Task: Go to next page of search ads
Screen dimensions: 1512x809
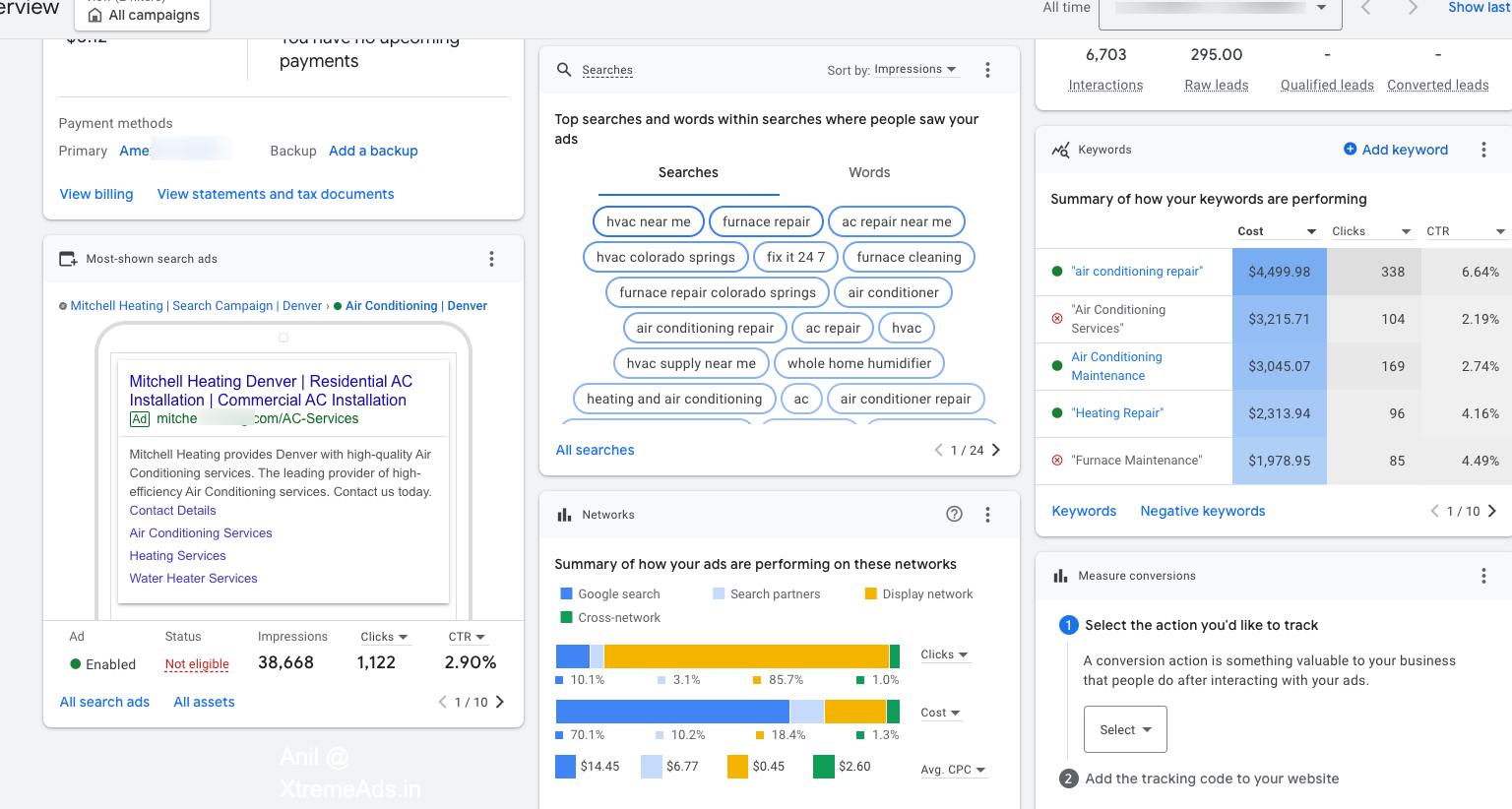Action: tap(500, 702)
